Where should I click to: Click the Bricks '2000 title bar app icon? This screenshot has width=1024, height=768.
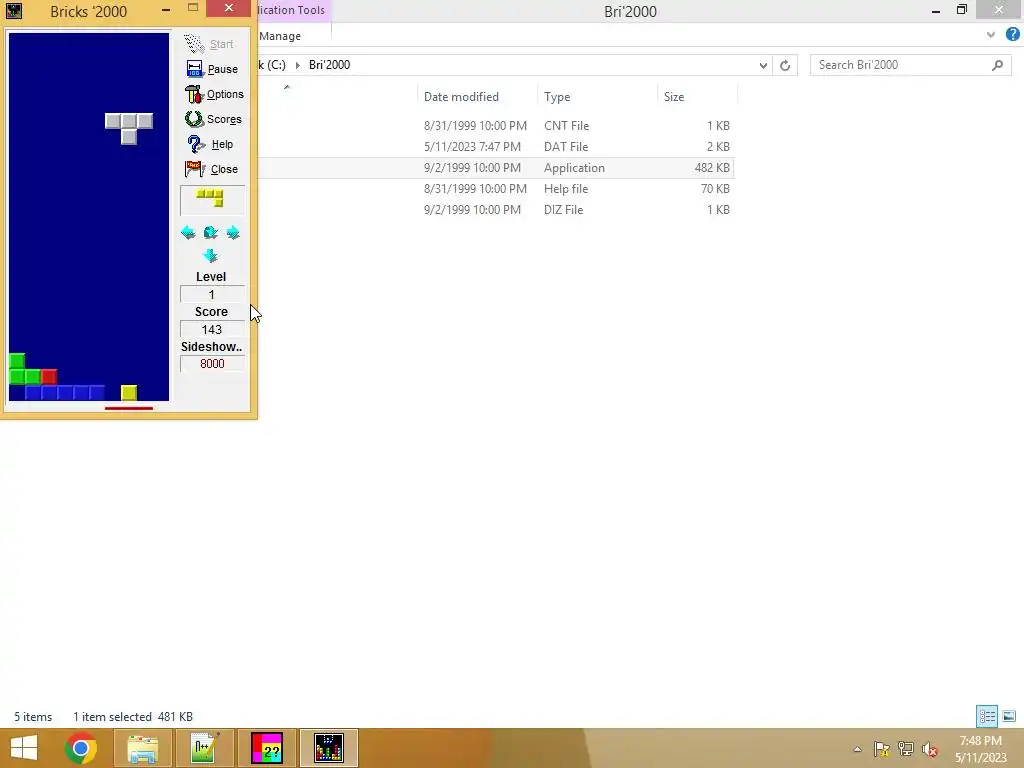pos(14,10)
